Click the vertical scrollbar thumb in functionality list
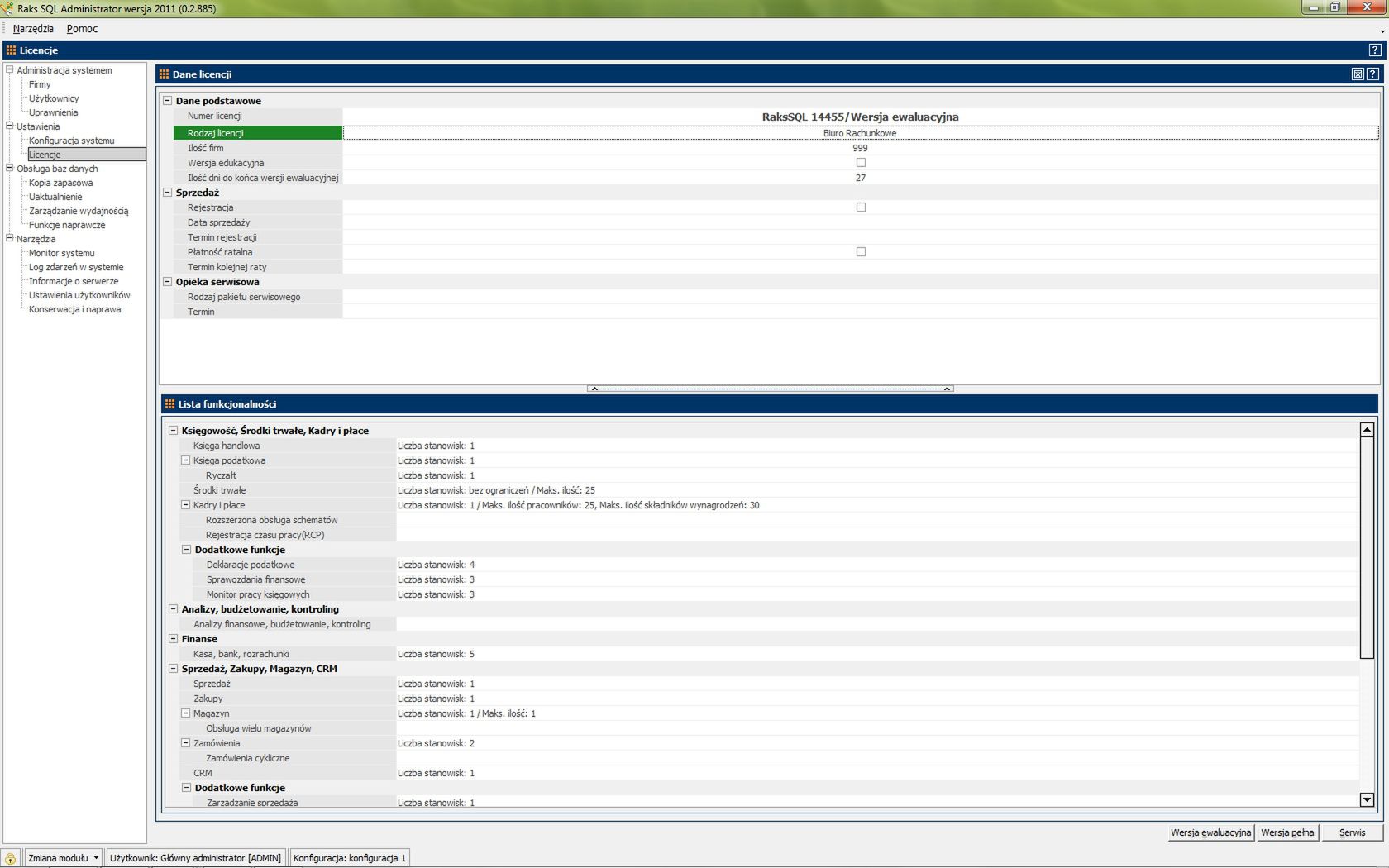Image resolution: width=1389 pixels, height=868 pixels. tap(1367, 547)
